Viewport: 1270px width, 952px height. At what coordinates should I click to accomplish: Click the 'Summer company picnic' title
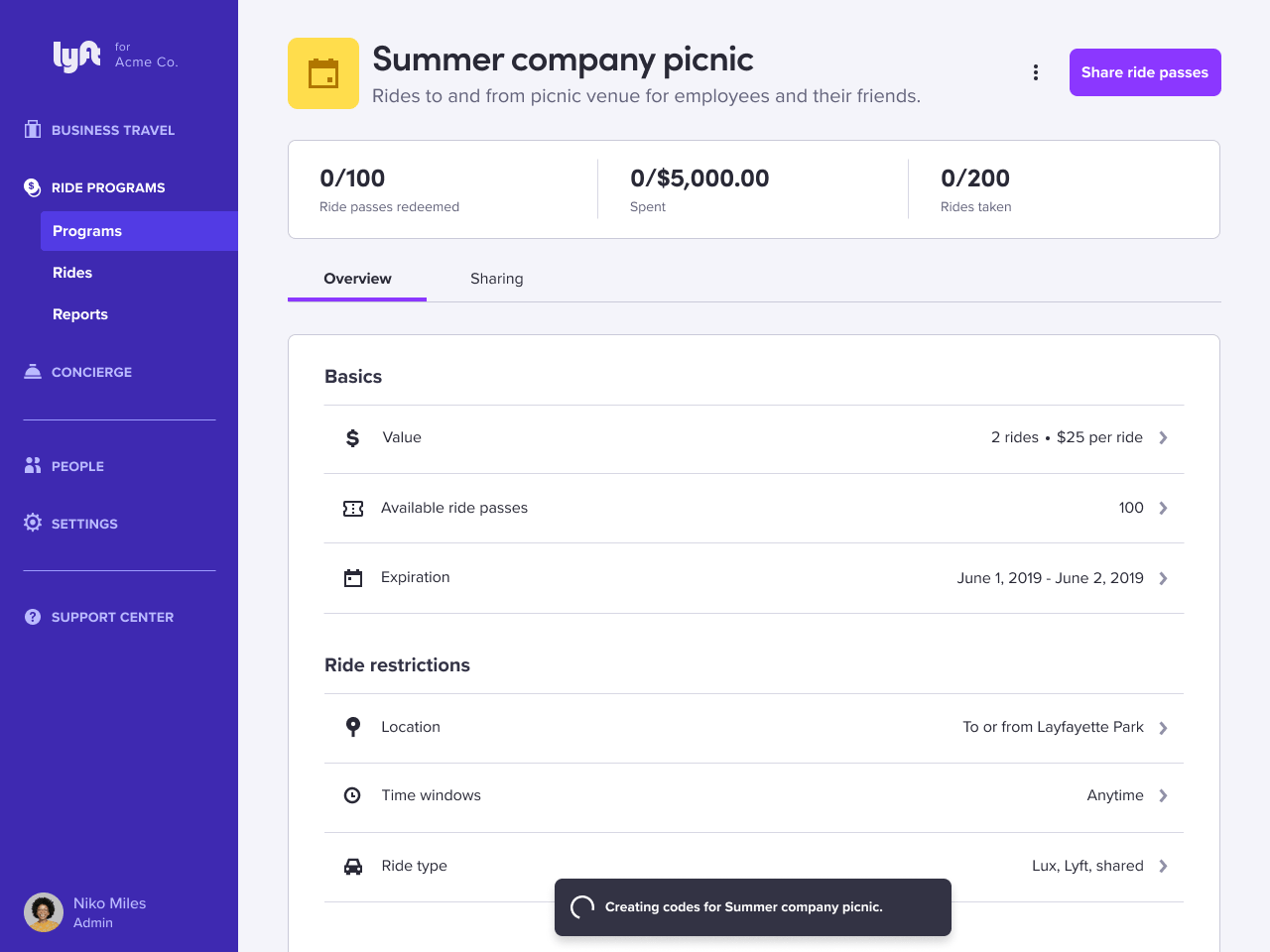point(563,59)
